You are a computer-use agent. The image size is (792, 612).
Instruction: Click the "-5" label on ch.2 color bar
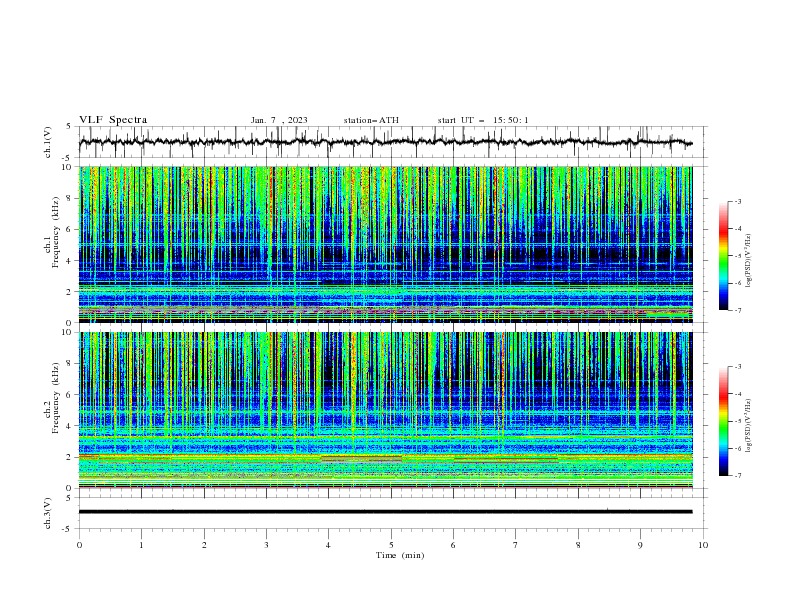[738, 421]
